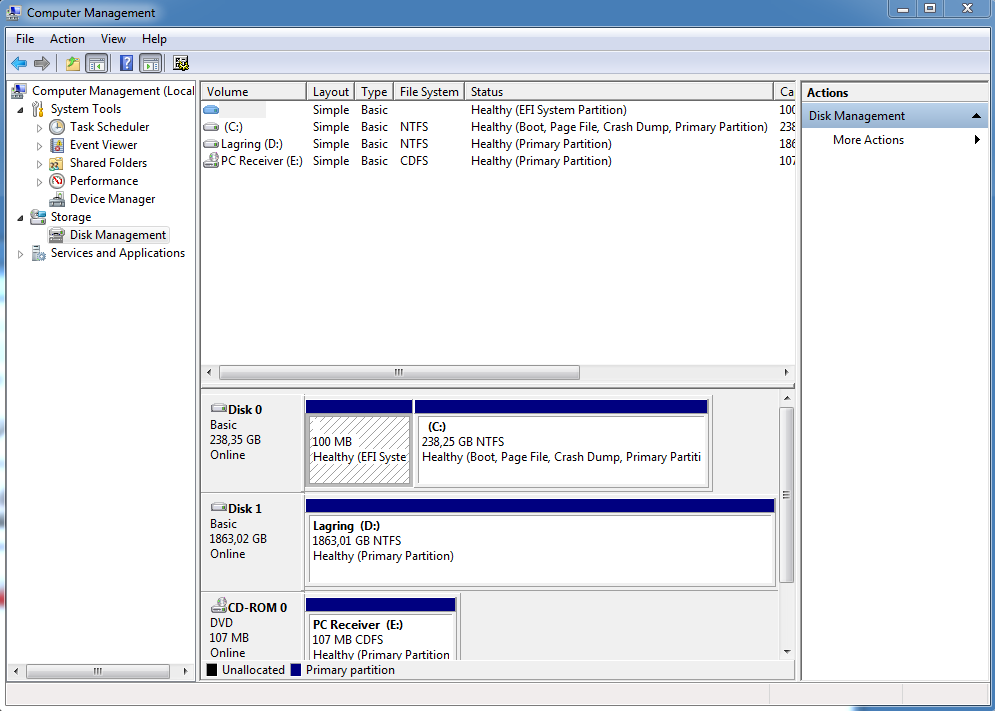The image size is (995, 711).
Task: Click the volume list scroll right arrow
Action: coord(786,372)
